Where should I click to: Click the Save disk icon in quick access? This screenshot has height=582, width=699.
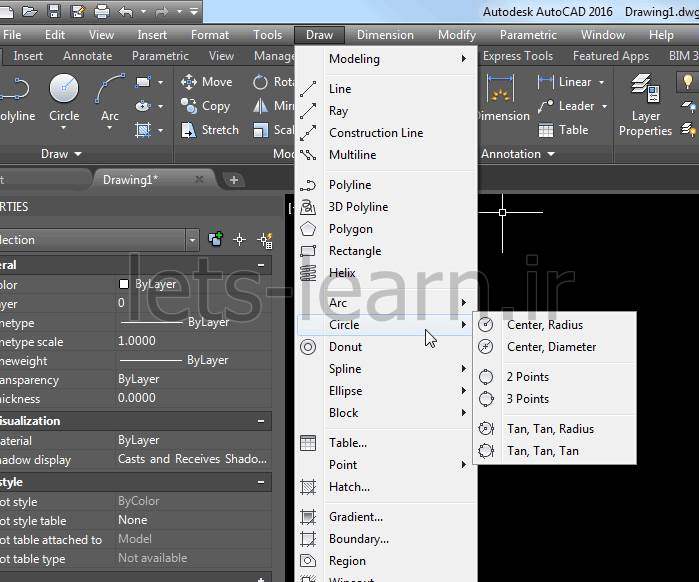(54, 11)
